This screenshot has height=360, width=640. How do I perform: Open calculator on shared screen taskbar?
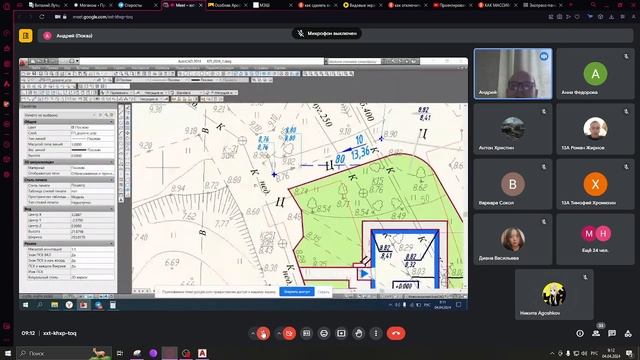(x=113, y=305)
